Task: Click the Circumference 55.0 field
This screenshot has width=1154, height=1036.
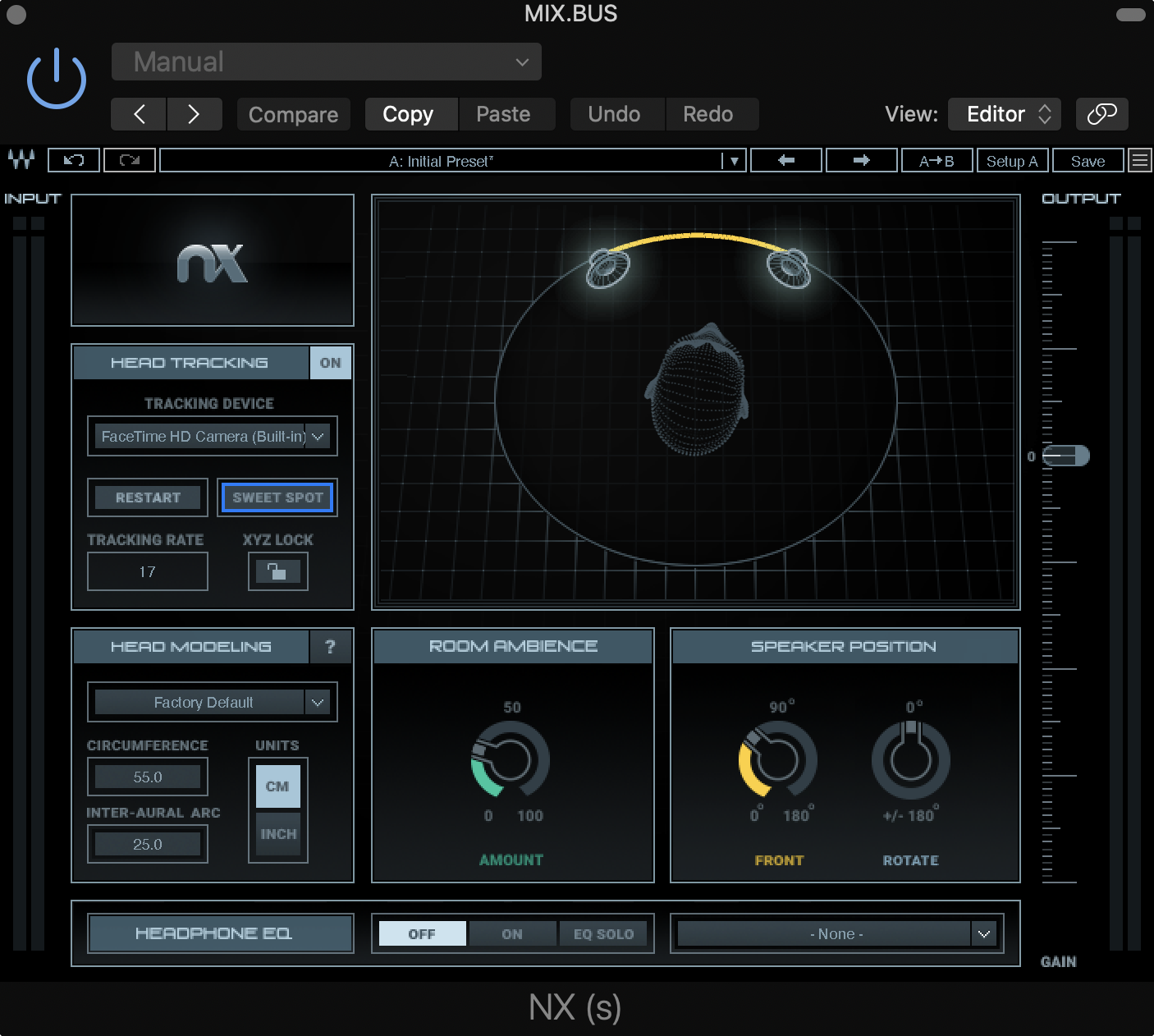Action: point(148,777)
